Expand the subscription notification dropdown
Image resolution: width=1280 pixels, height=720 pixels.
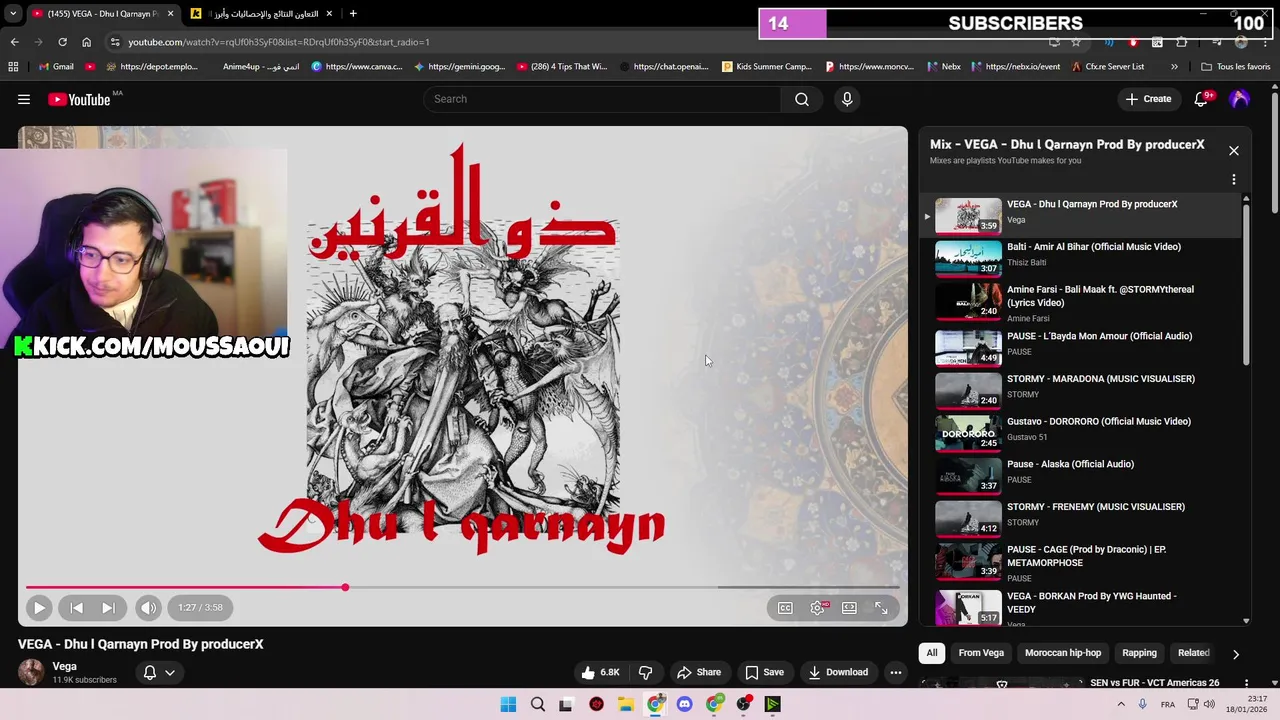pyautogui.click(x=160, y=672)
